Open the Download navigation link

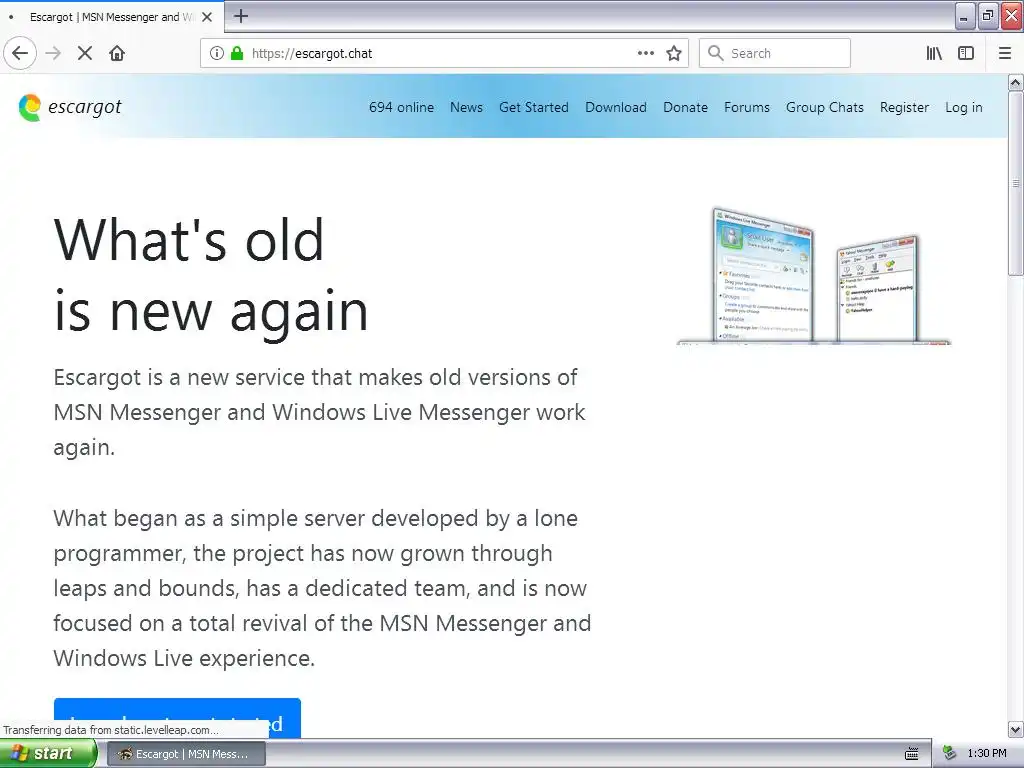coord(616,107)
